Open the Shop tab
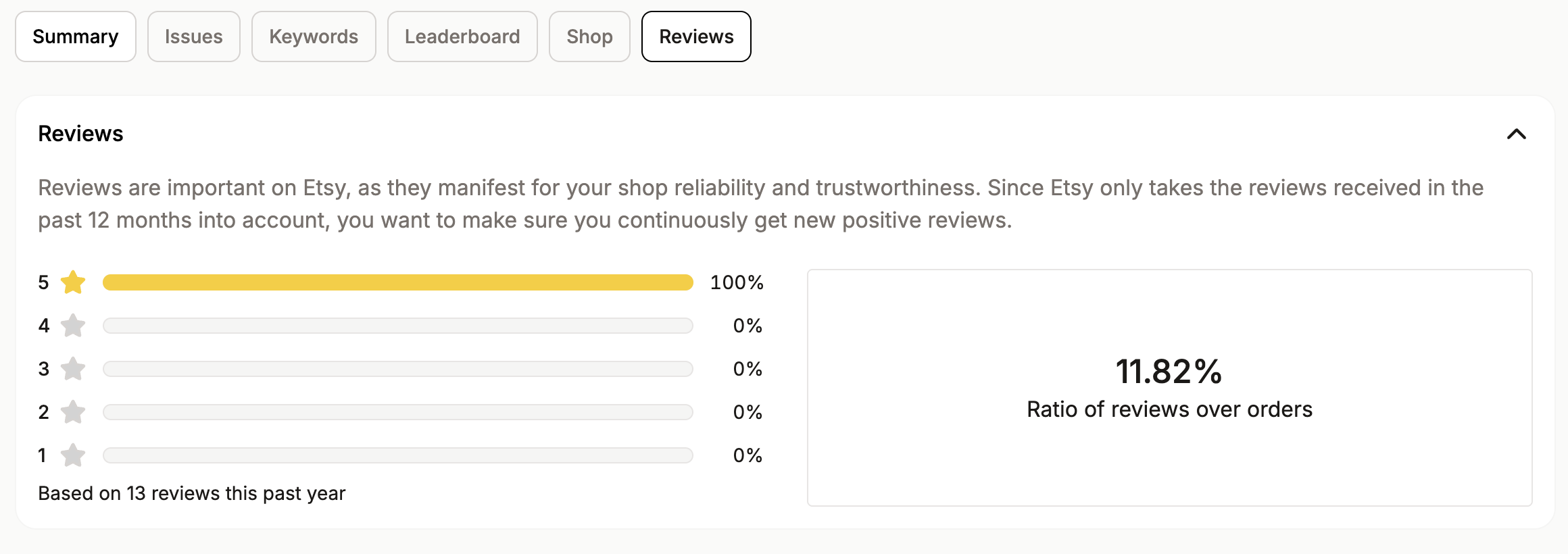Screen dimensions: 1568x554 click(589, 36)
